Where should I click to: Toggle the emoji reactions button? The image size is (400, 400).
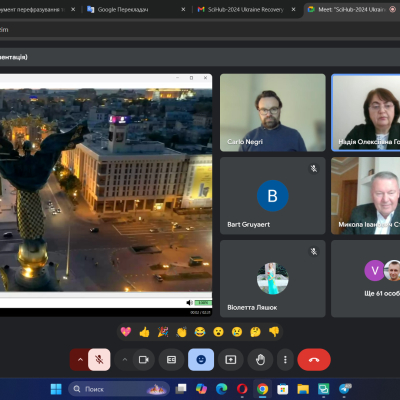click(201, 360)
